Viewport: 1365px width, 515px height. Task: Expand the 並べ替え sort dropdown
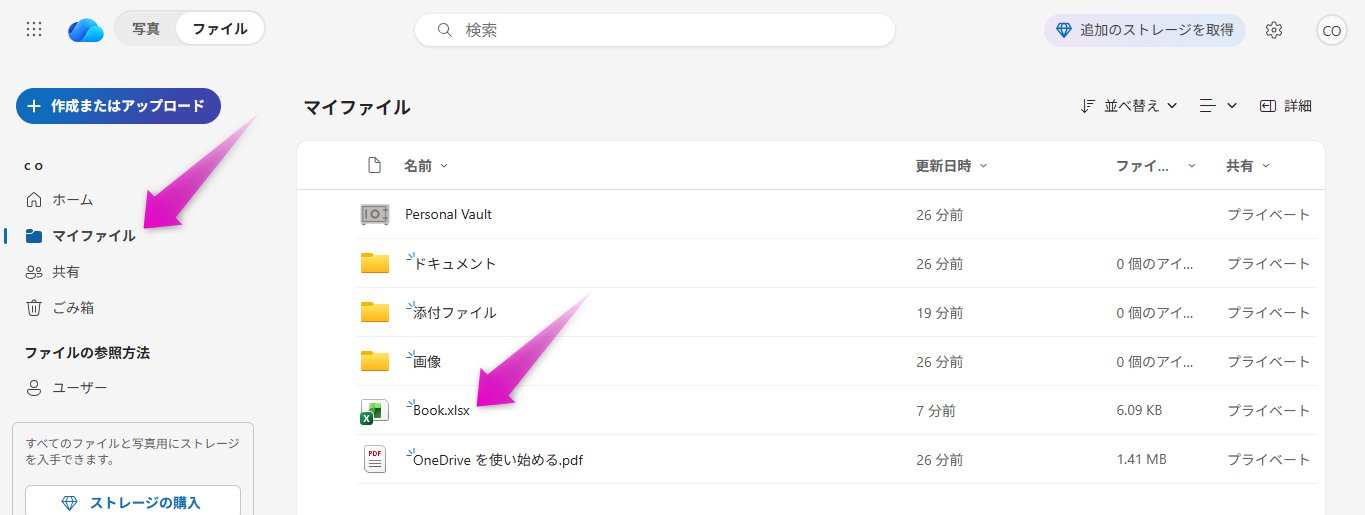point(1129,106)
